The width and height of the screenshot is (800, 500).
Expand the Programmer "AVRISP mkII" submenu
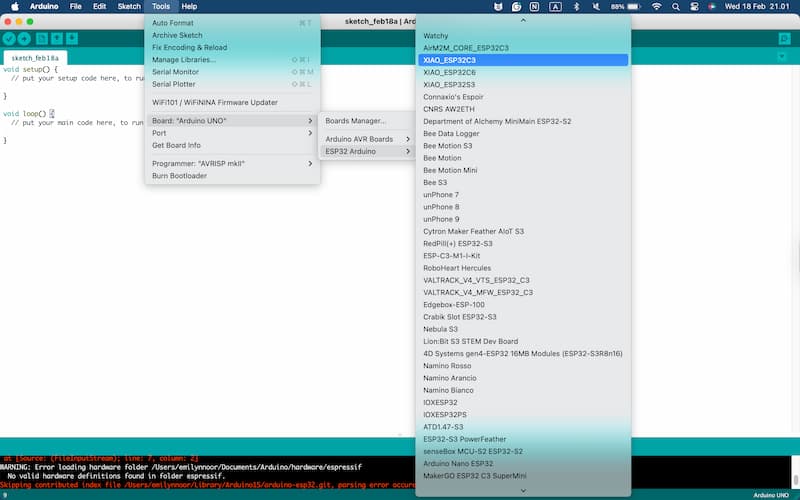point(233,164)
